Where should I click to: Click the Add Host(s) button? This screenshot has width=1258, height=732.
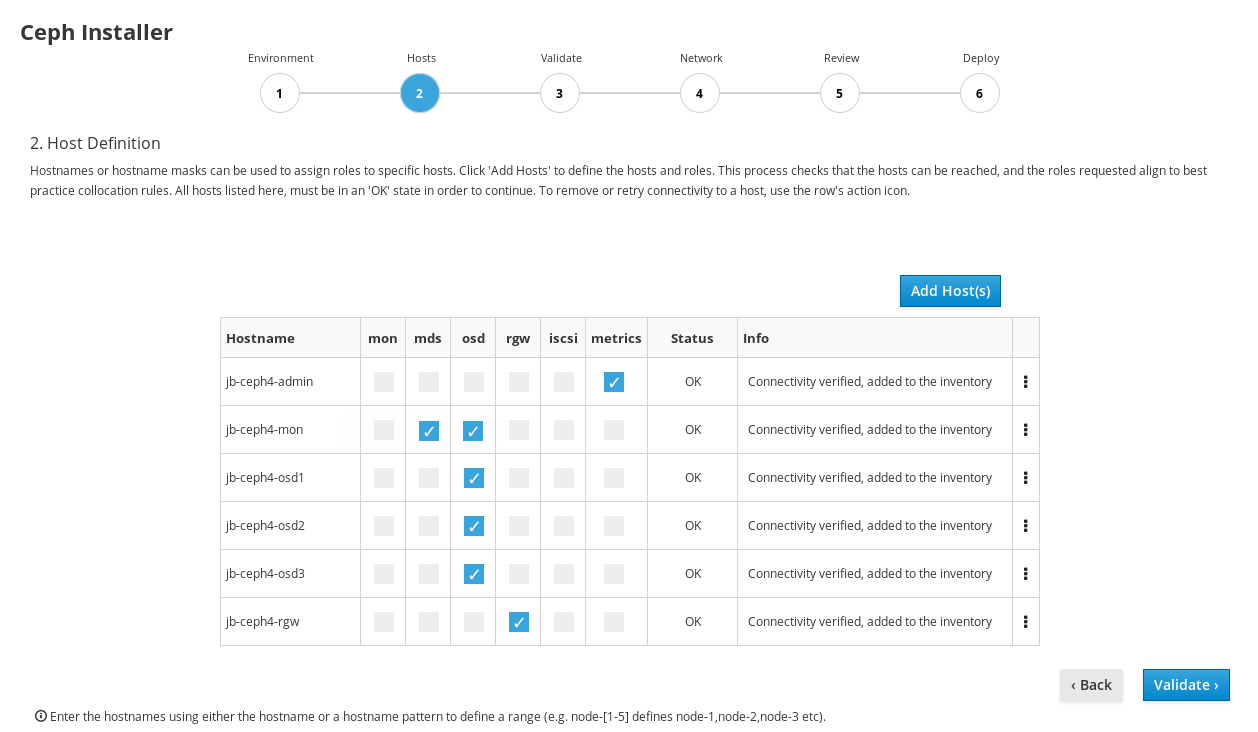coord(950,291)
